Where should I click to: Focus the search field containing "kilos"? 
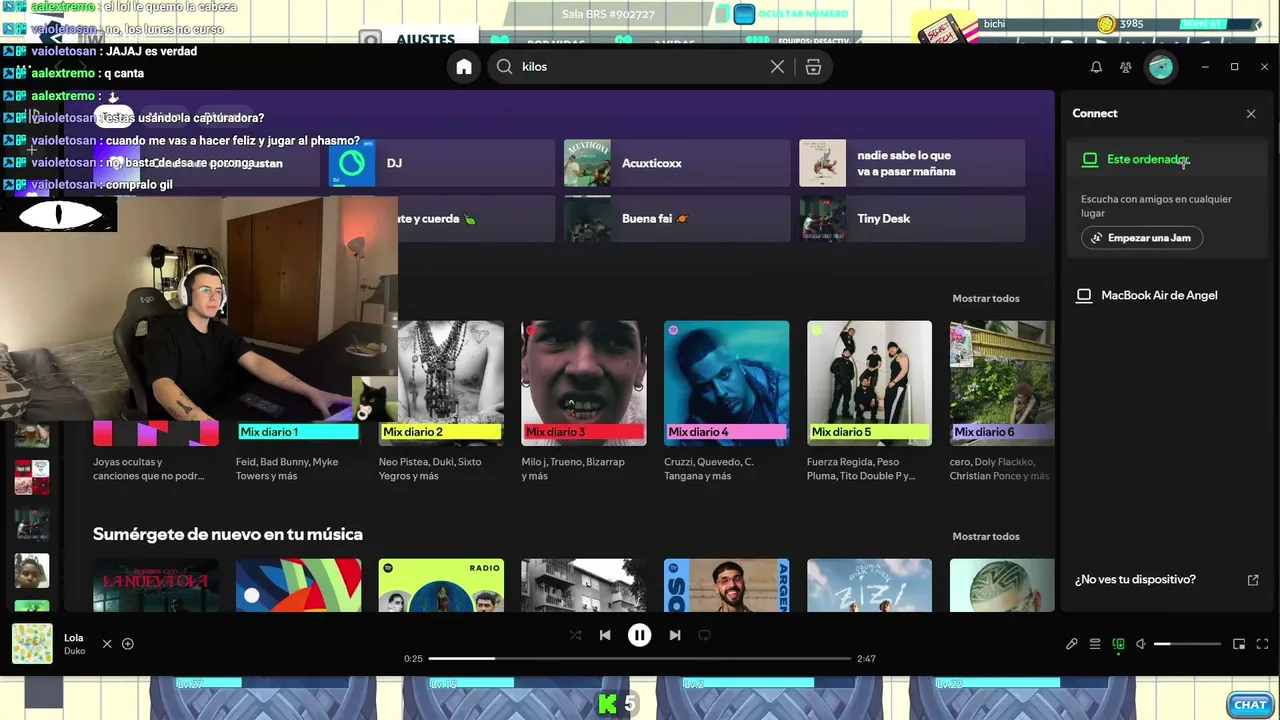point(660,67)
